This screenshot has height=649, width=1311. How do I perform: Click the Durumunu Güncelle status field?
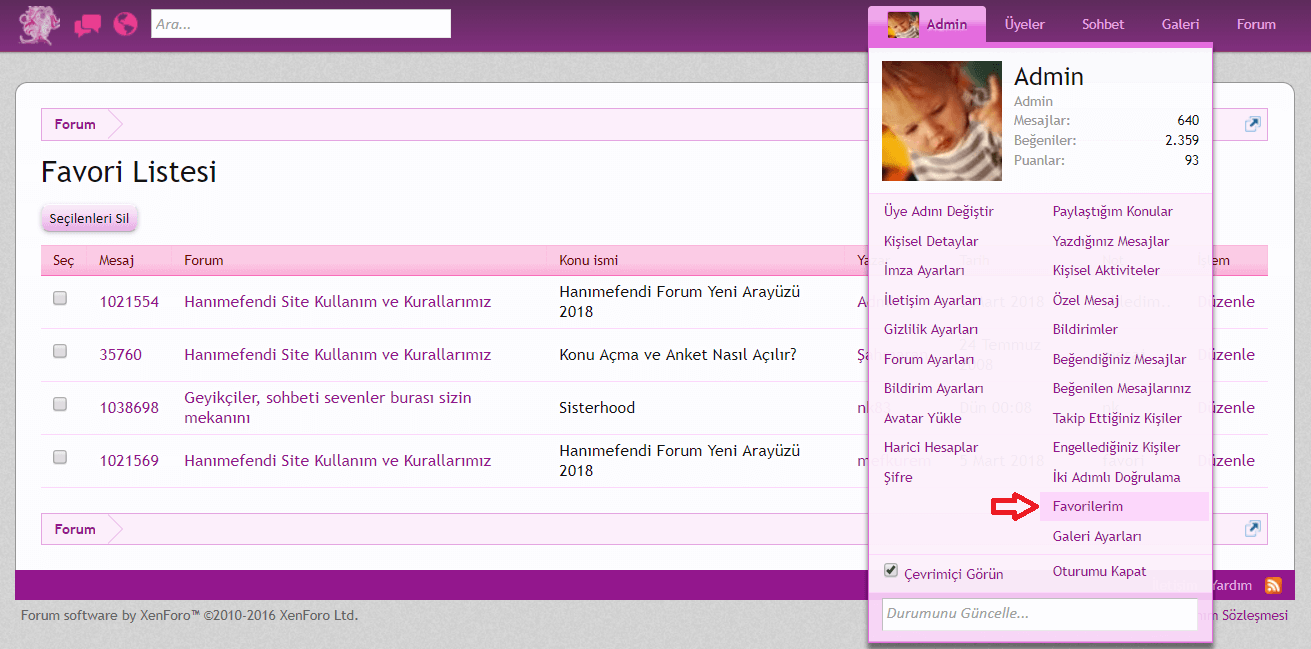click(1039, 613)
